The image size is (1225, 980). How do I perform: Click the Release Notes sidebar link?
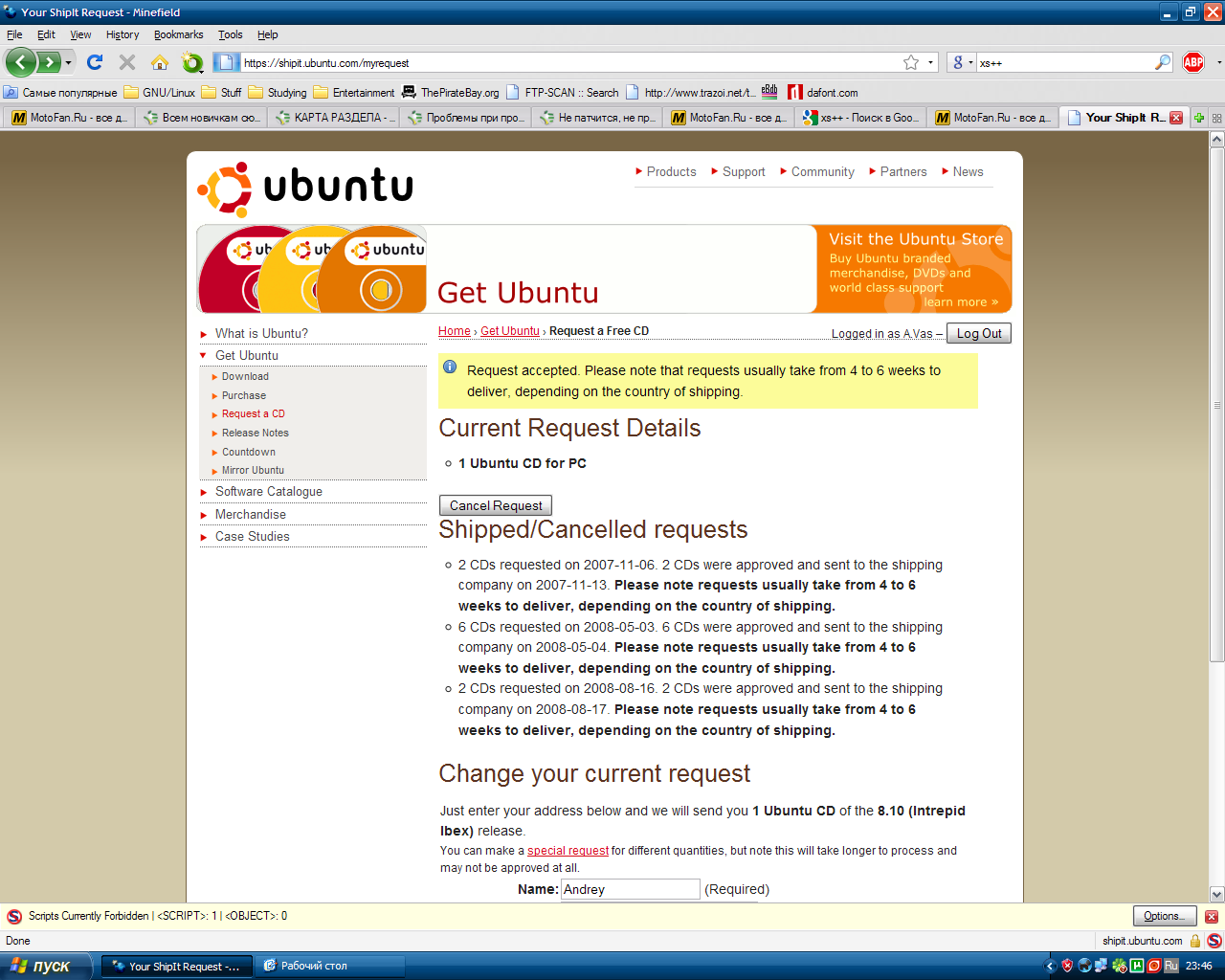click(x=255, y=433)
